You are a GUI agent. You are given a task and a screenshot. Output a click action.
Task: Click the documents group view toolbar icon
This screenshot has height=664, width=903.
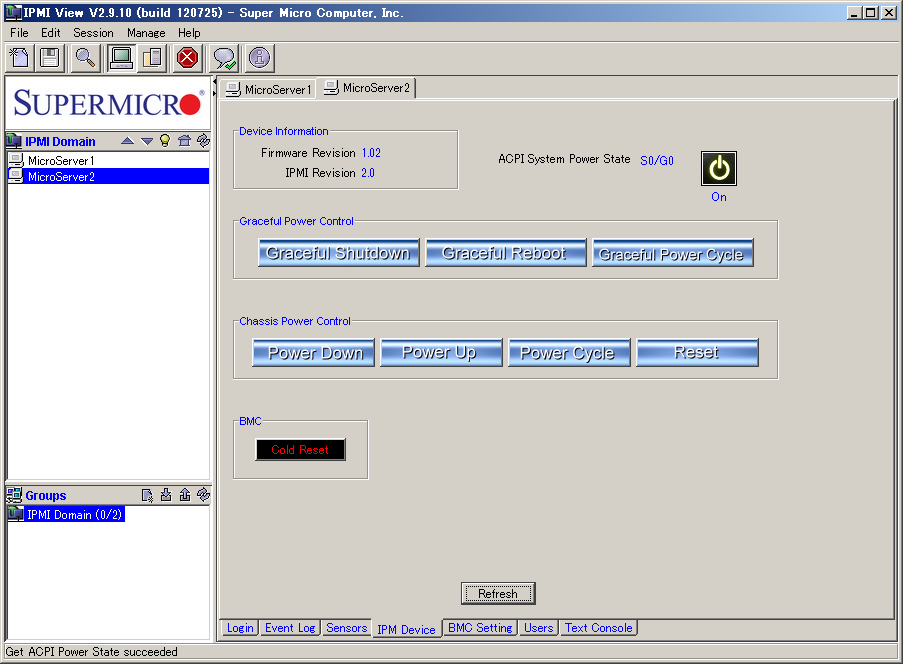pos(152,58)
